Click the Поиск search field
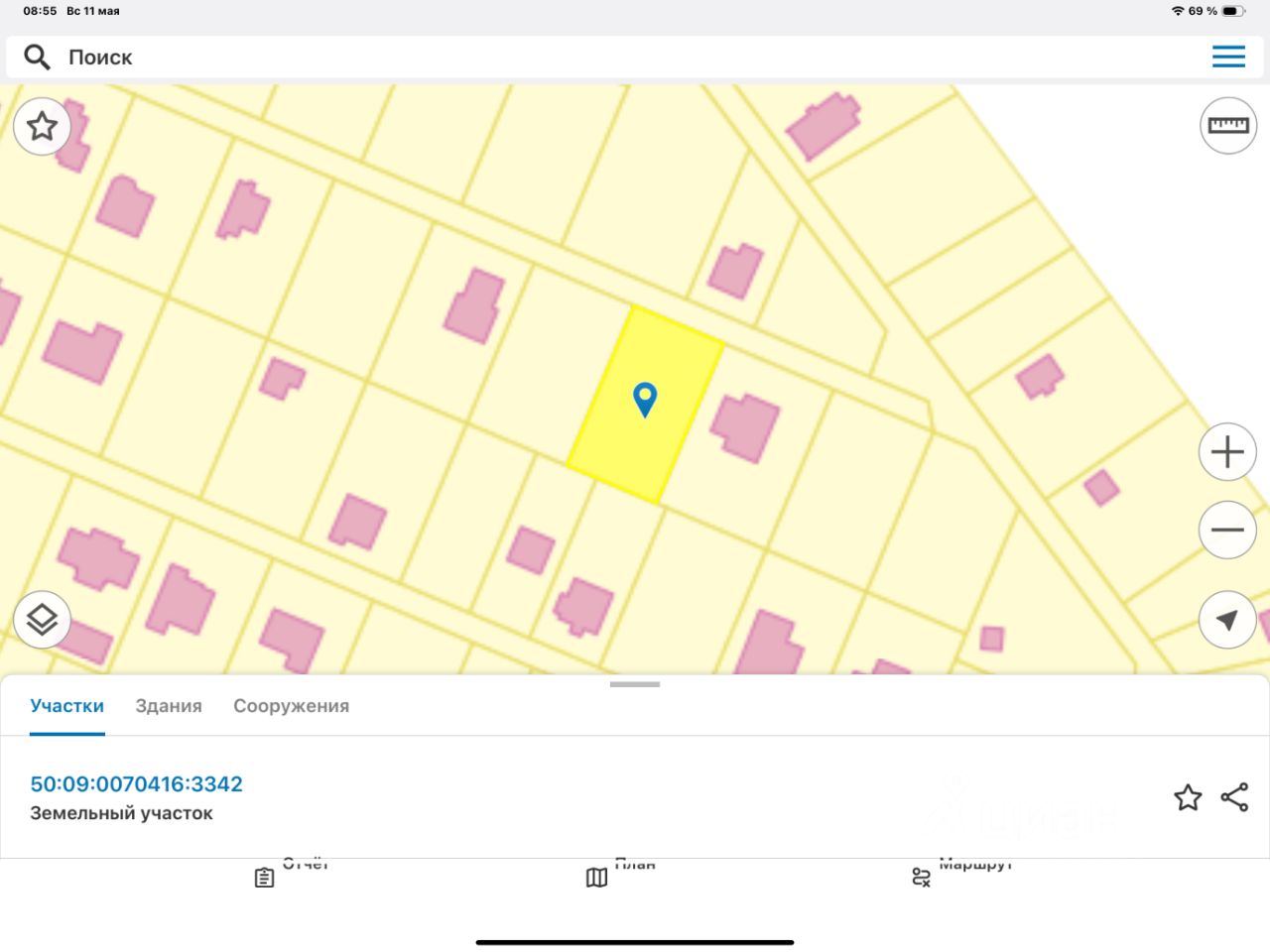 pos(635,58)
